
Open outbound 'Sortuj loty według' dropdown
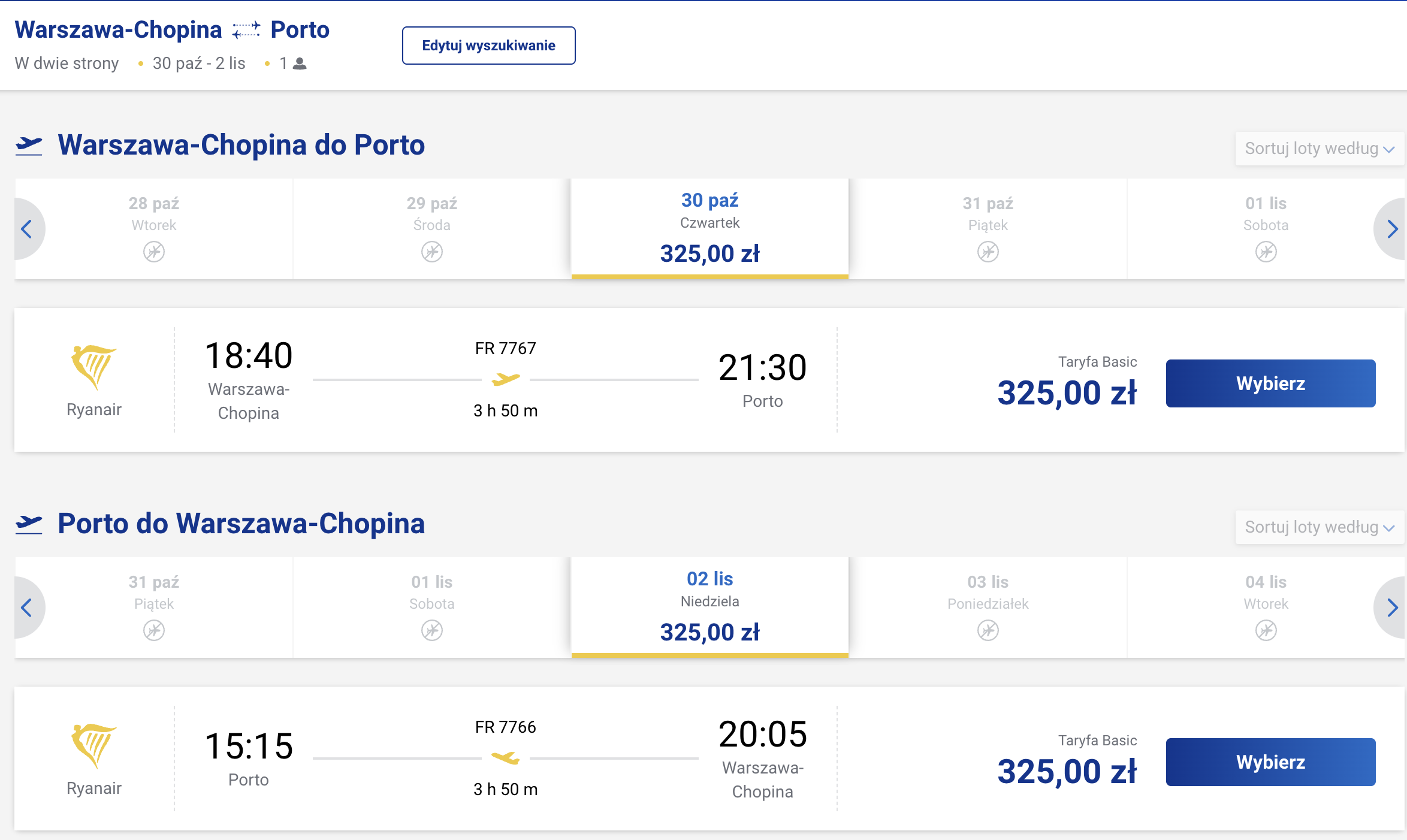pos(1320,149)
